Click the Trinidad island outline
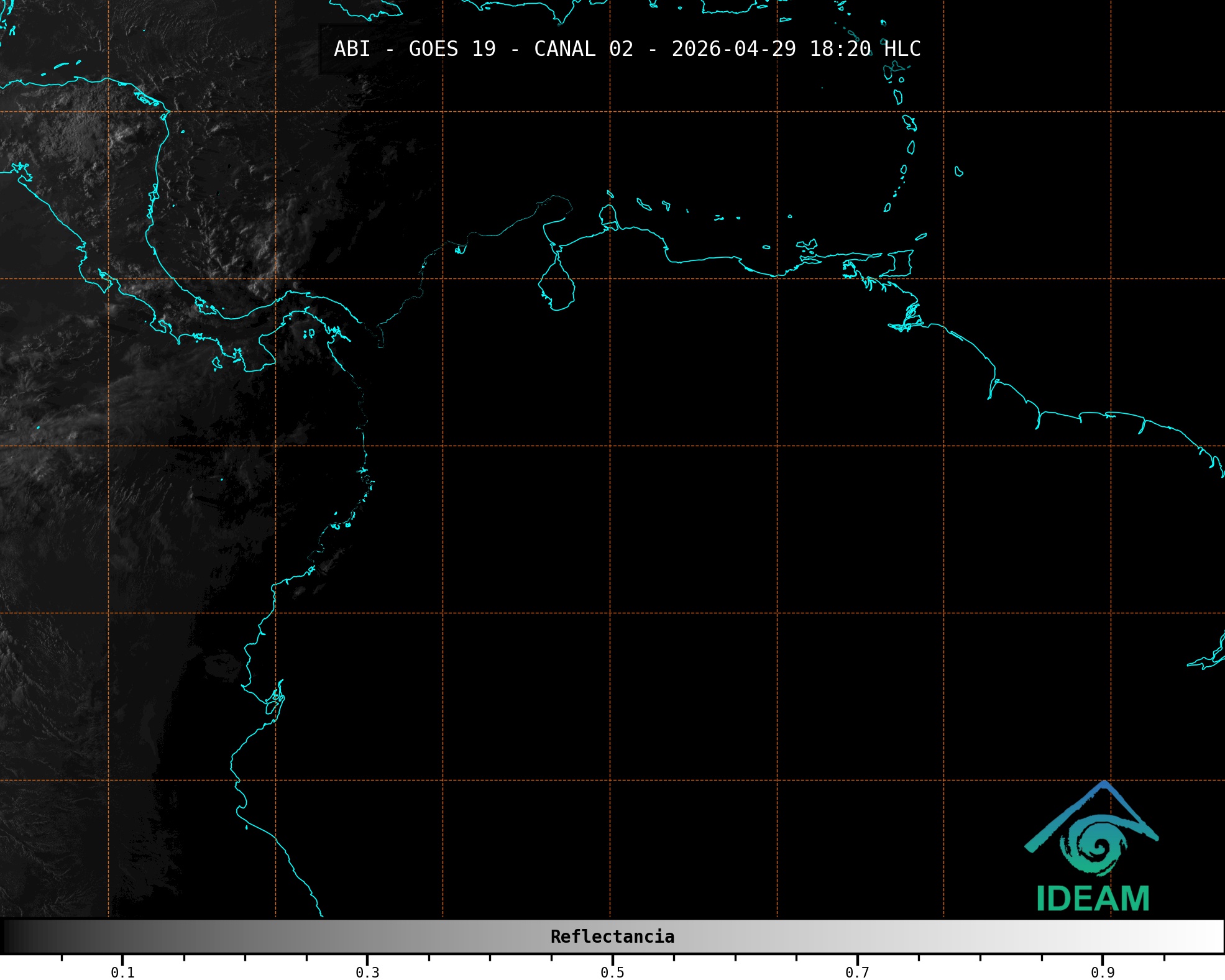 point(901,263)
